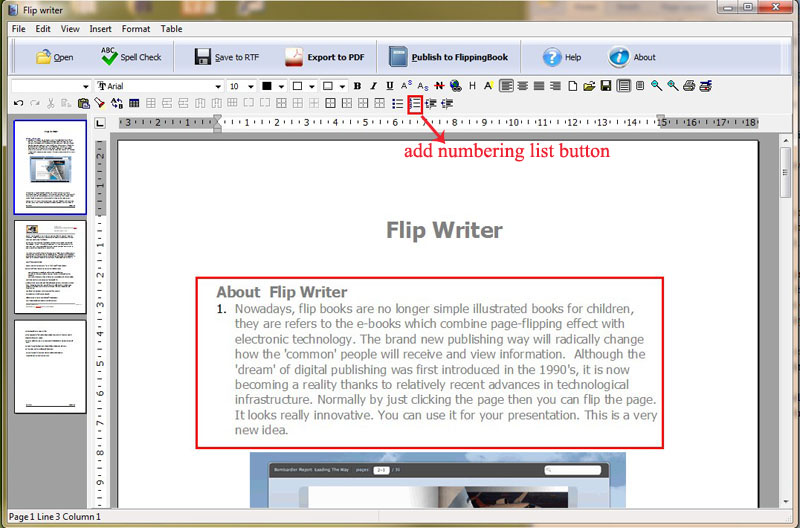Select the third page thumbnail
Viewport: 800px width, 528px height.
pos(50,366)
